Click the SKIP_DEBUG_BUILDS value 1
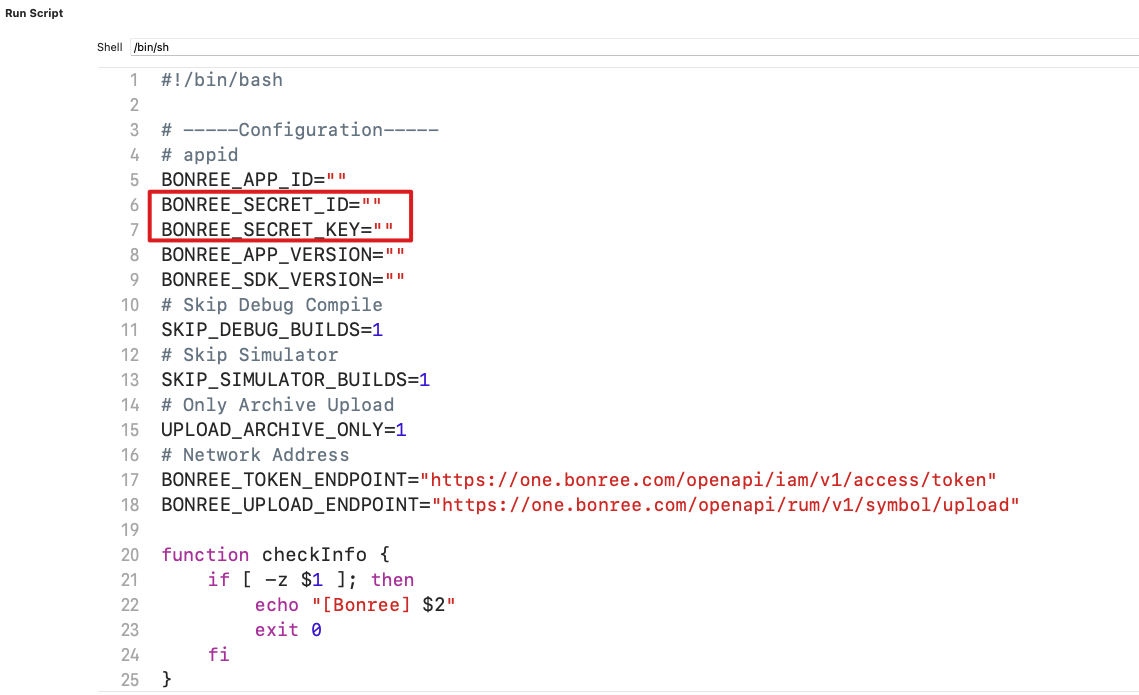Screen dimensions: 1139x695 (377, 330)
